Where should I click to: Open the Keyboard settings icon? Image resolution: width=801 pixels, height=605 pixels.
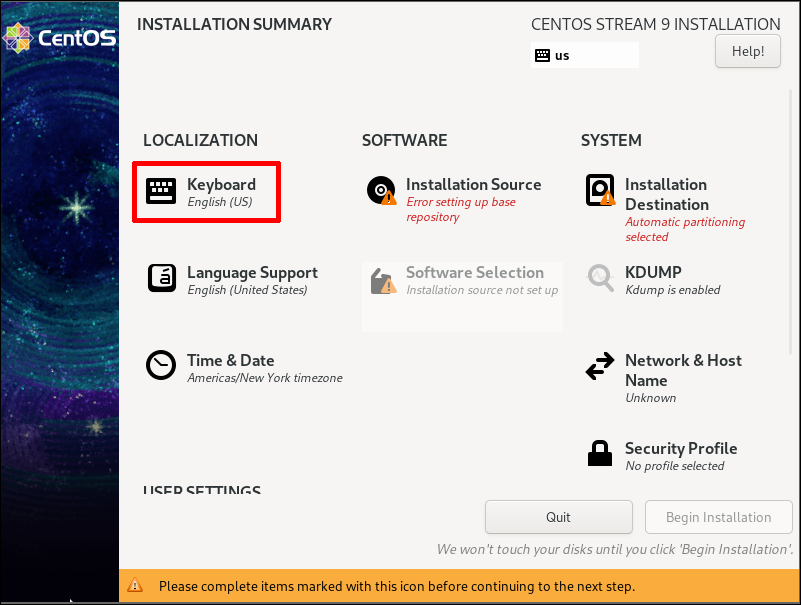[x=161, y=191]
